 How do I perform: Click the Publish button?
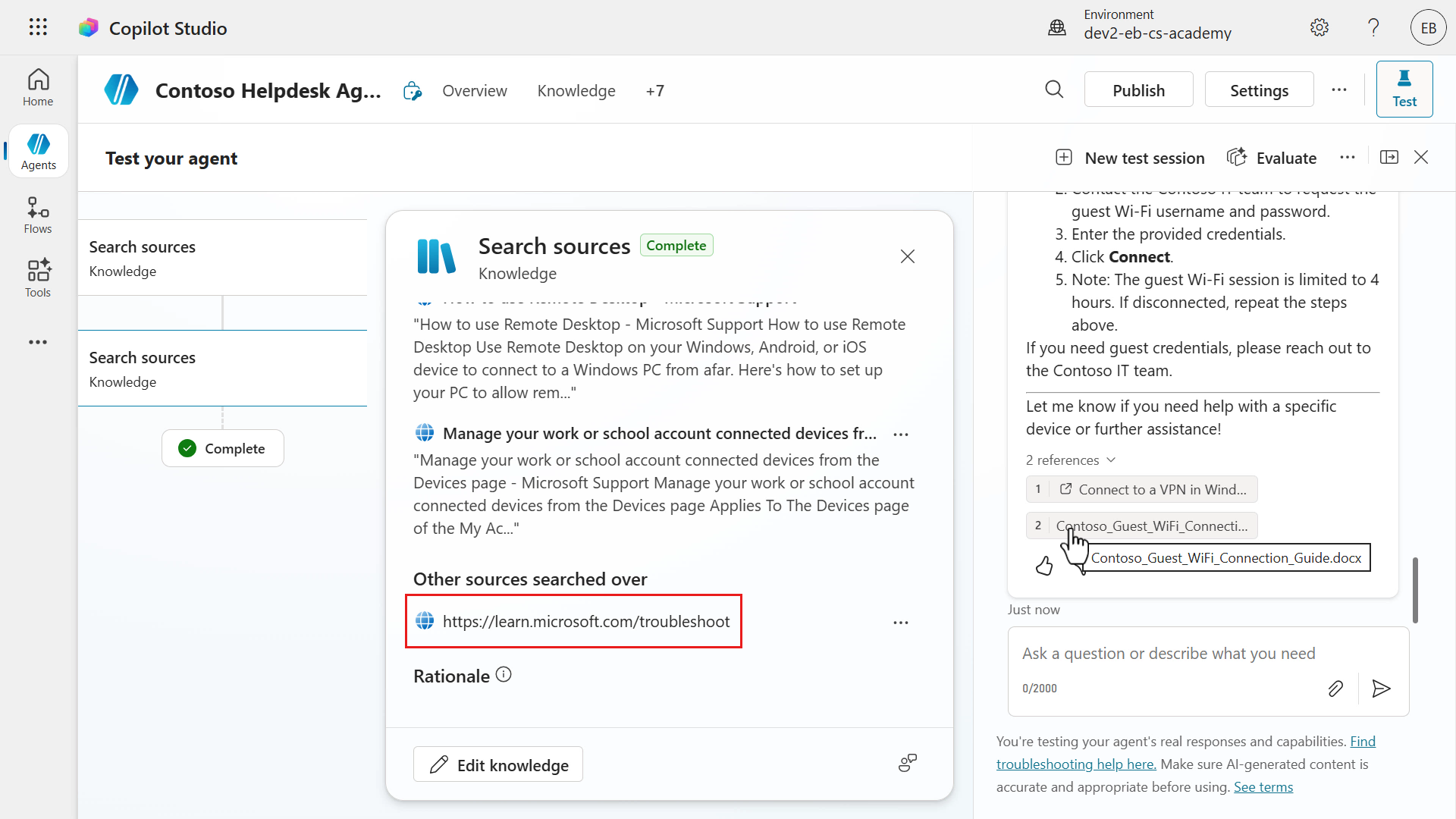[x=1138, y=89]
